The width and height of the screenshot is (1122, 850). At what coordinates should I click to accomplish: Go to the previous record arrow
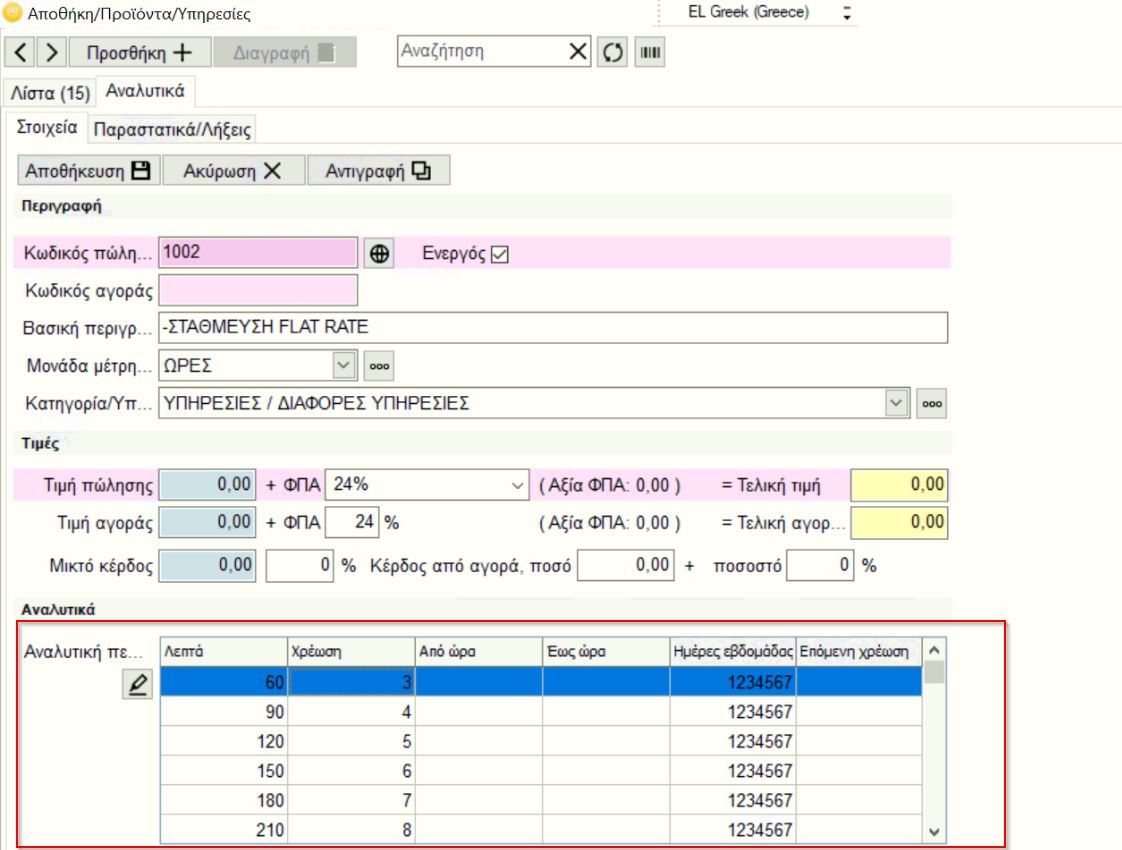pos(20,52)
